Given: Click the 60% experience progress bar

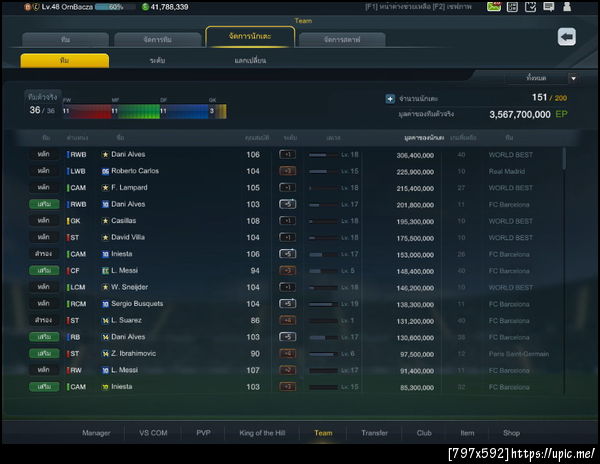Looking at the screenshot, I should tap(115, 7).
